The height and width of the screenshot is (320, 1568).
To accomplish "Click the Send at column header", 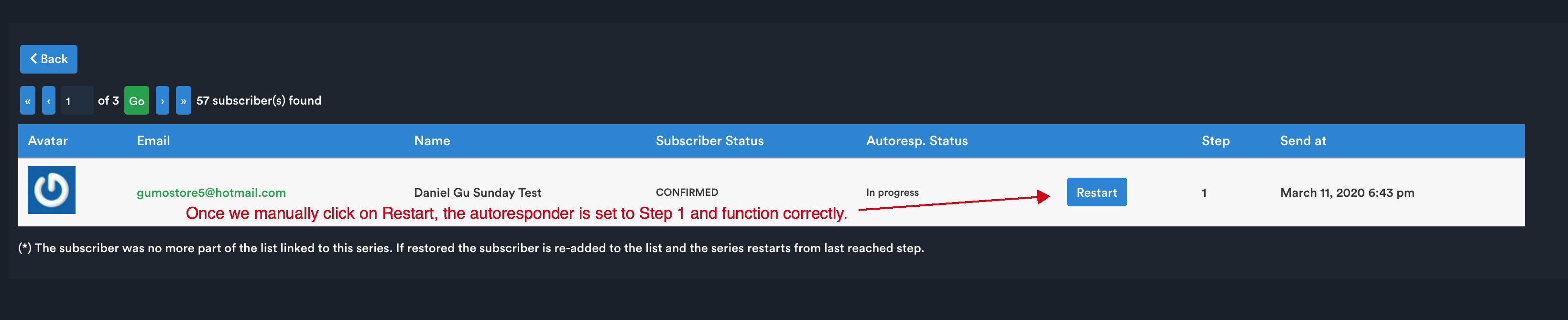I will [1303, 141].
